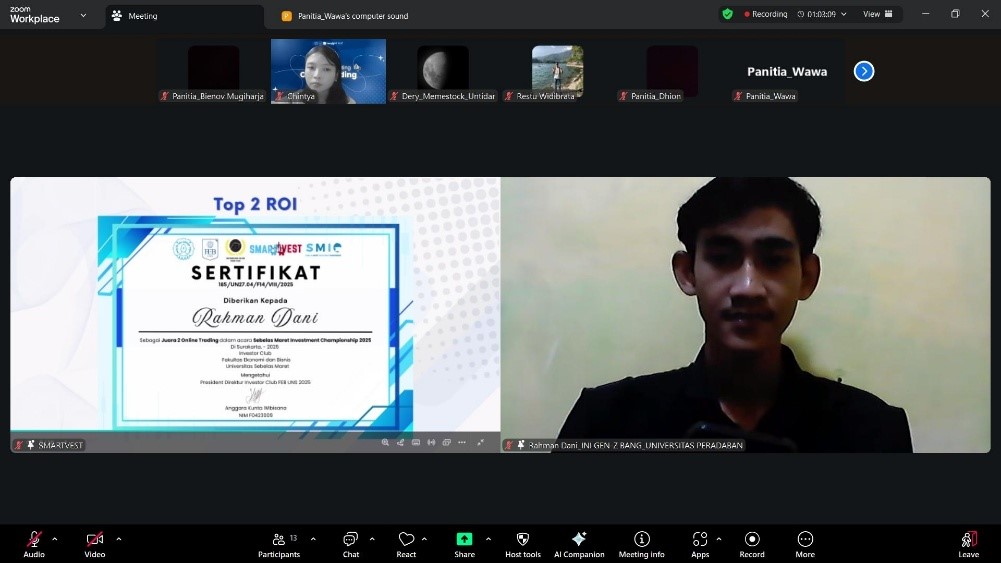The height and width of the screenshot is (563, 1001).
Task: Show Meeting info
Action: click(641, 541)
